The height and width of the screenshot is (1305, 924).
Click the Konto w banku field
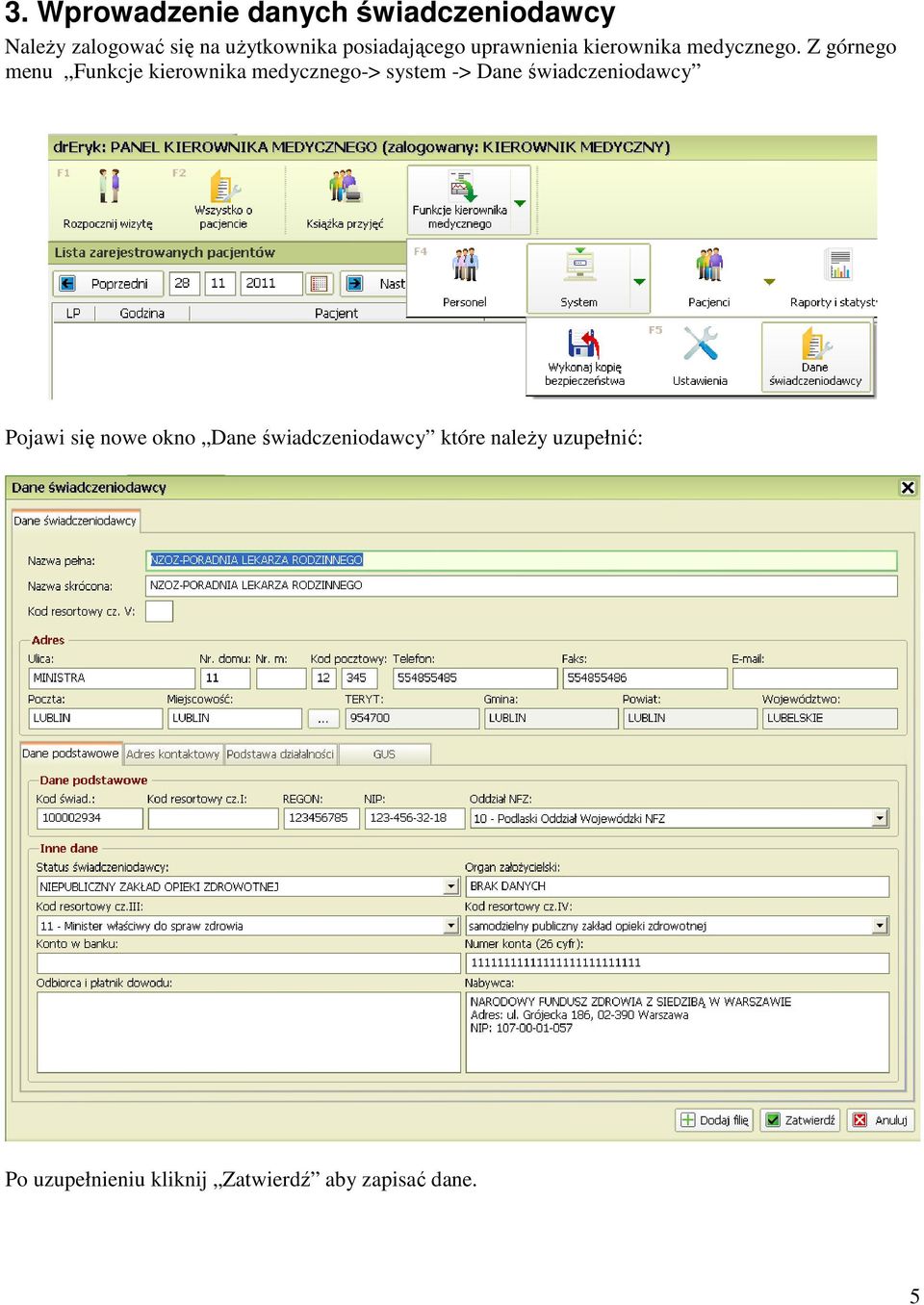(248, 963)
